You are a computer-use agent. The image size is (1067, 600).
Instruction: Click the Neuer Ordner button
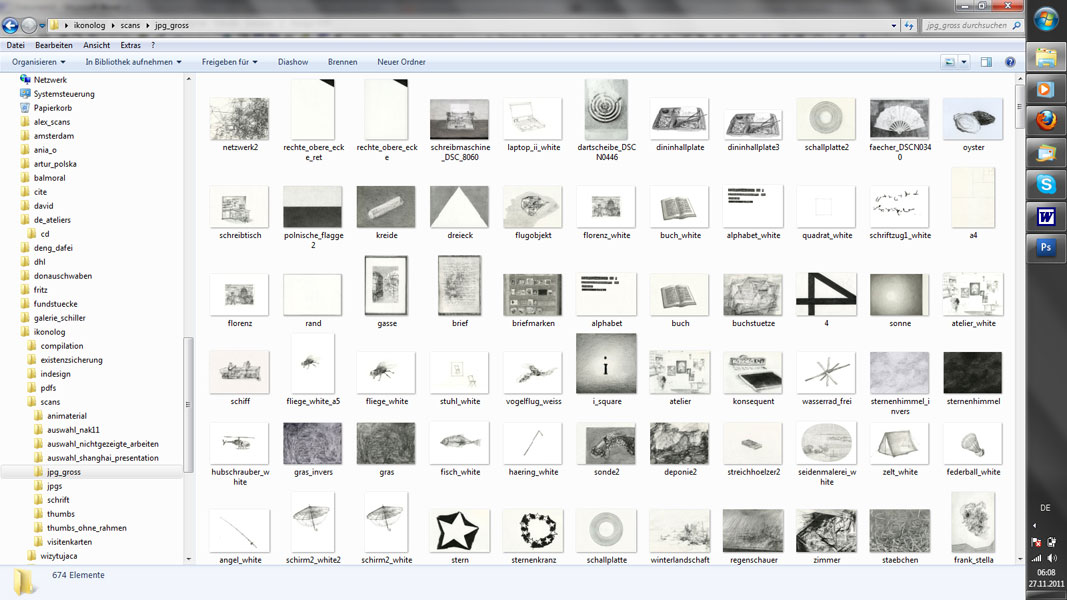click(x=401, y=62)
